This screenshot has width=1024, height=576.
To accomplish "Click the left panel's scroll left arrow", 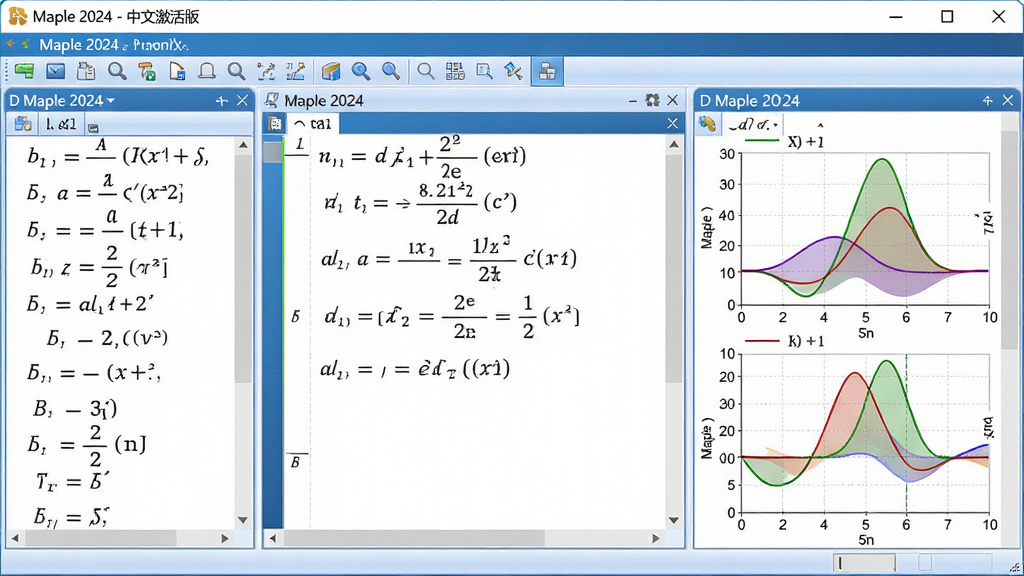I will coord(14,539).
